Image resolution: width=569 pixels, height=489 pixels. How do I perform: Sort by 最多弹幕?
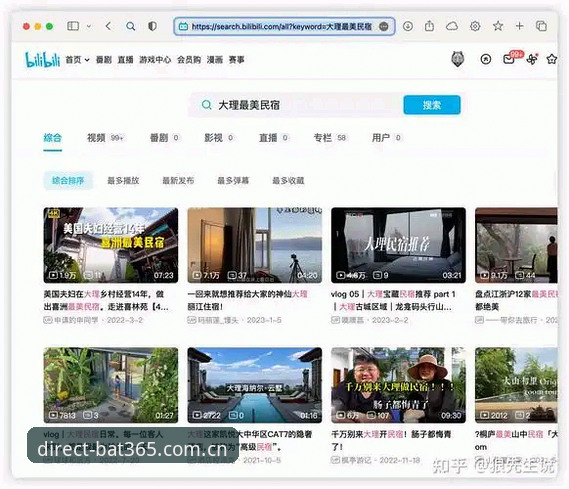coord(233,180)
